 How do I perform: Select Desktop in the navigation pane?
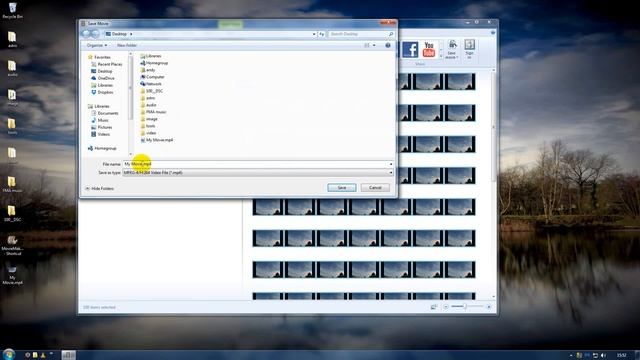[102, 71]
